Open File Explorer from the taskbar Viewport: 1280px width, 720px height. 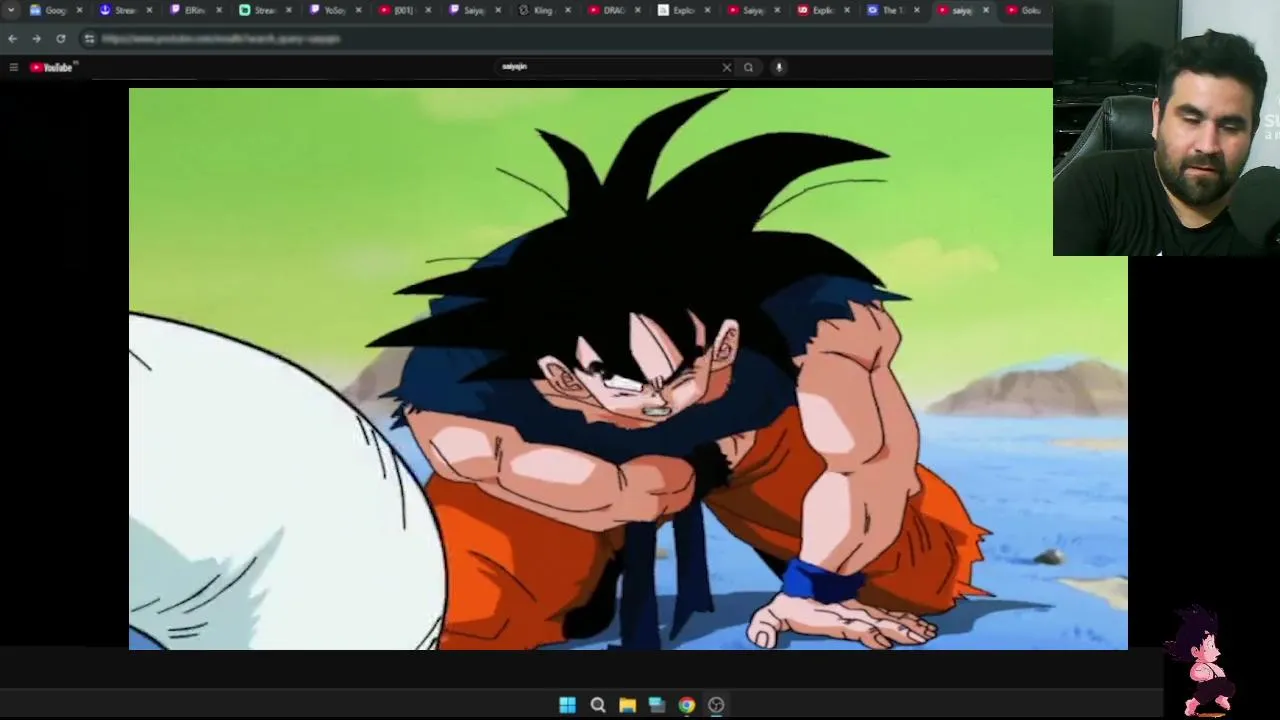pos(627,705)
